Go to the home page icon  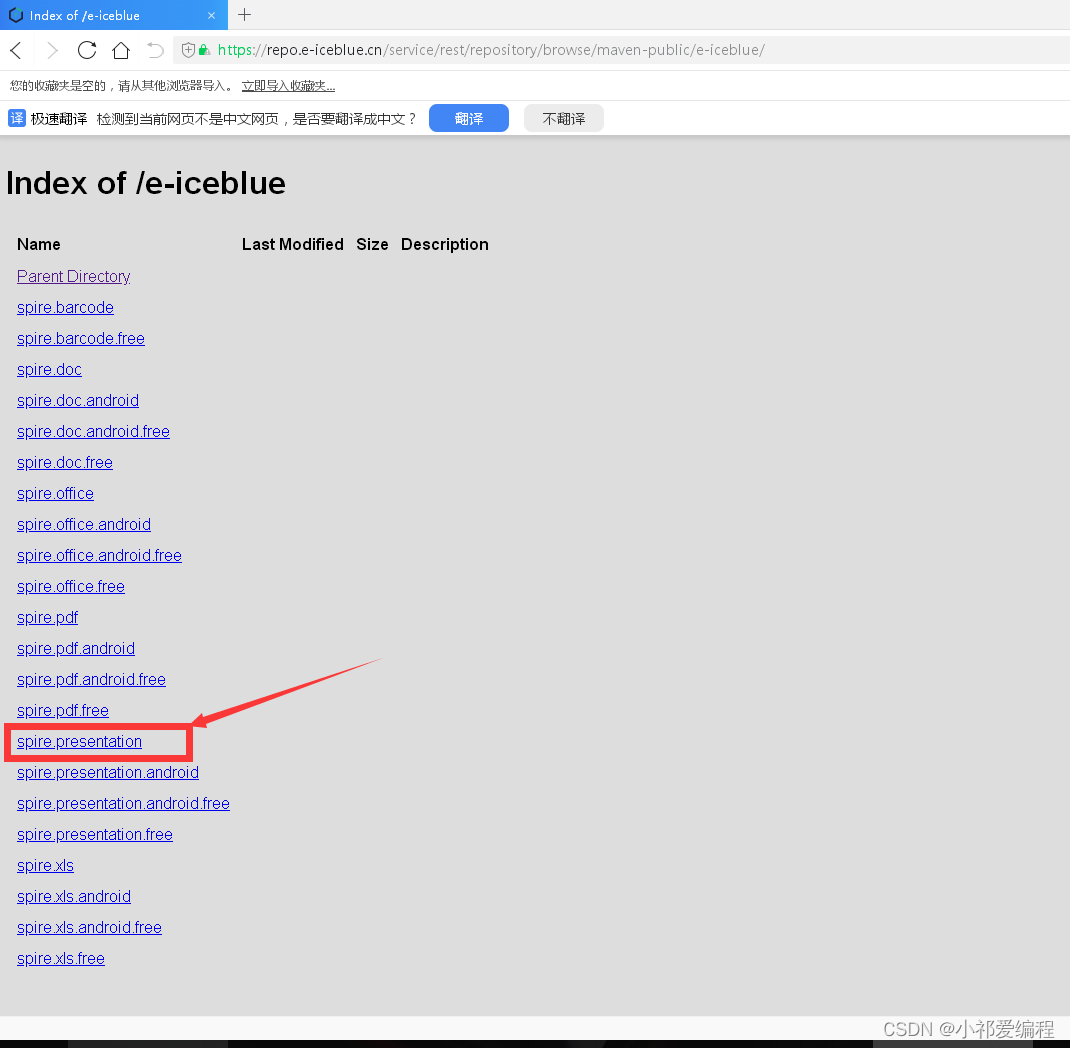[x=121, y=50]
